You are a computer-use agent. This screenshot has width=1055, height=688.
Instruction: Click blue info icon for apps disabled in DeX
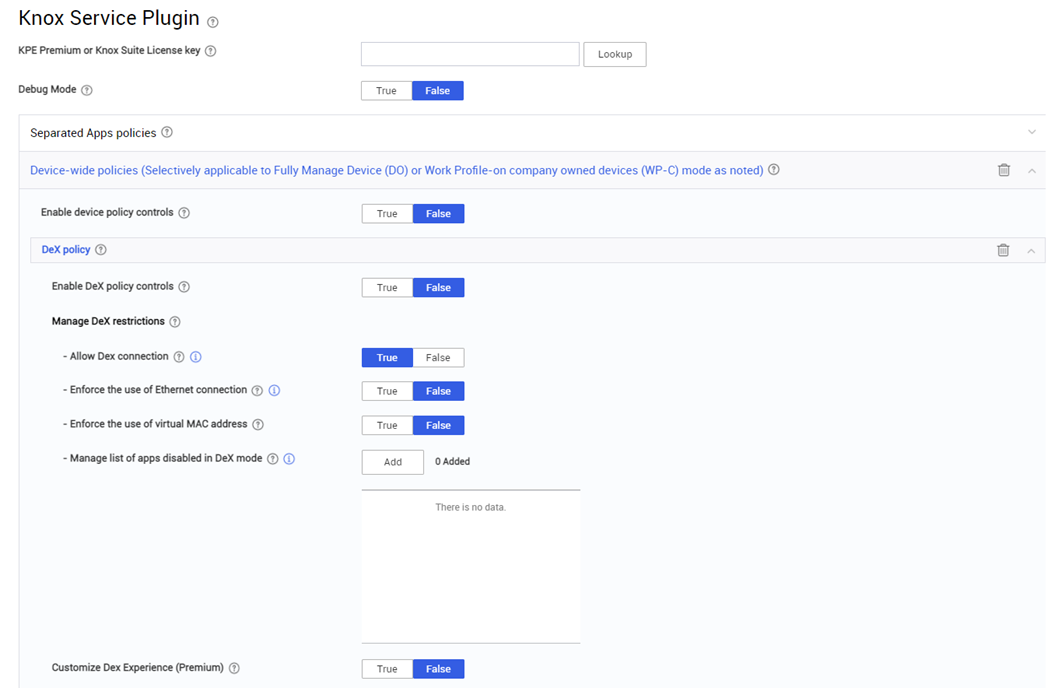click(289, 459)
